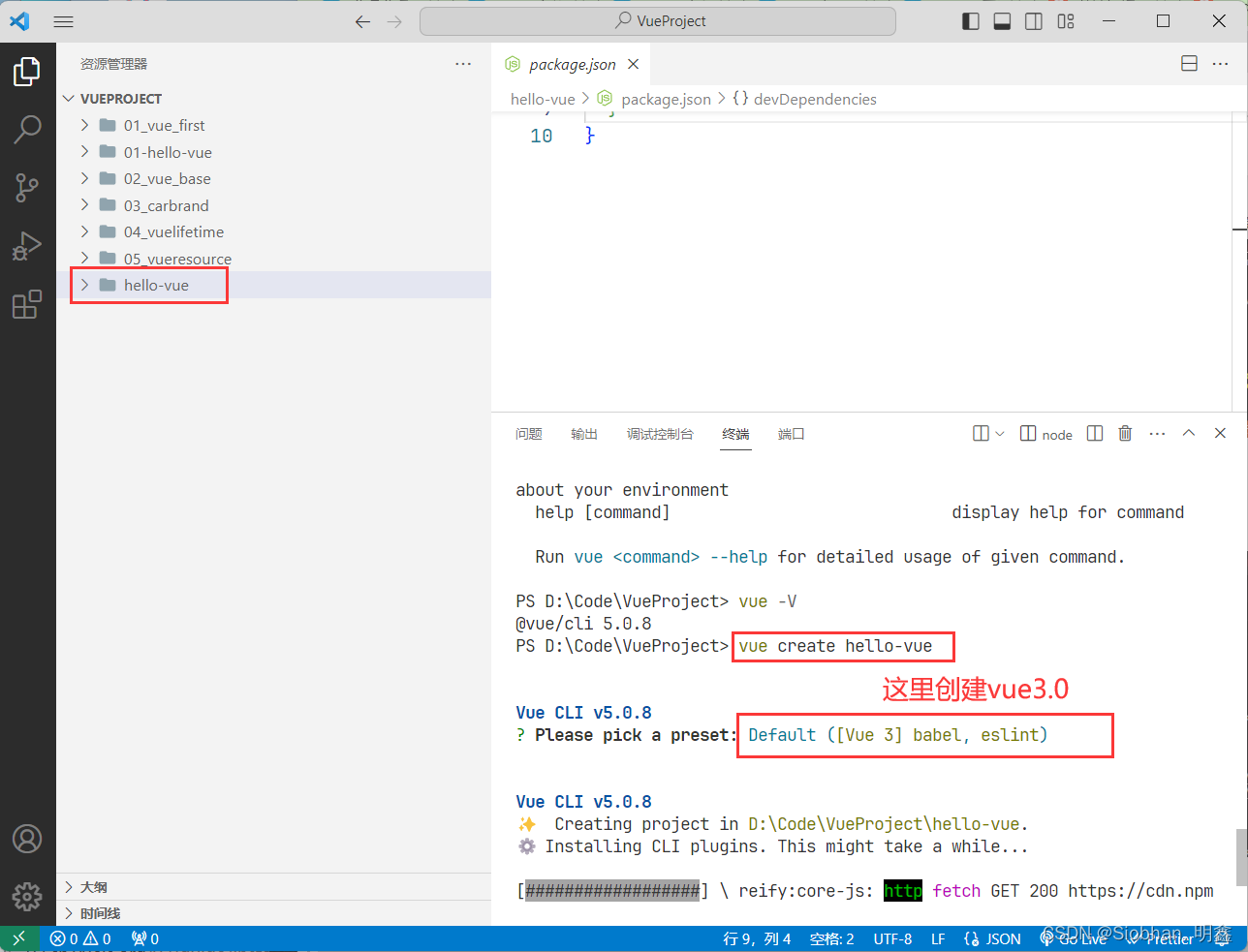Close the package.json editor tab
Viewport: 1248px width, 952px height.
633,64
